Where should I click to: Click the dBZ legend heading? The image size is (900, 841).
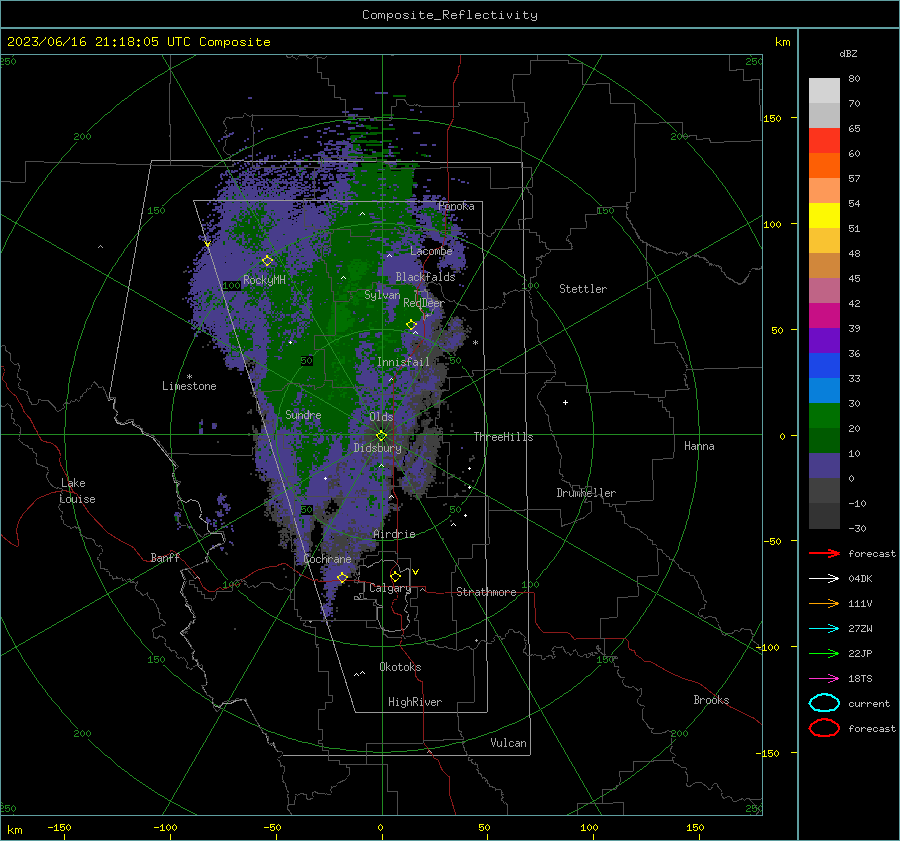[848, 54]
